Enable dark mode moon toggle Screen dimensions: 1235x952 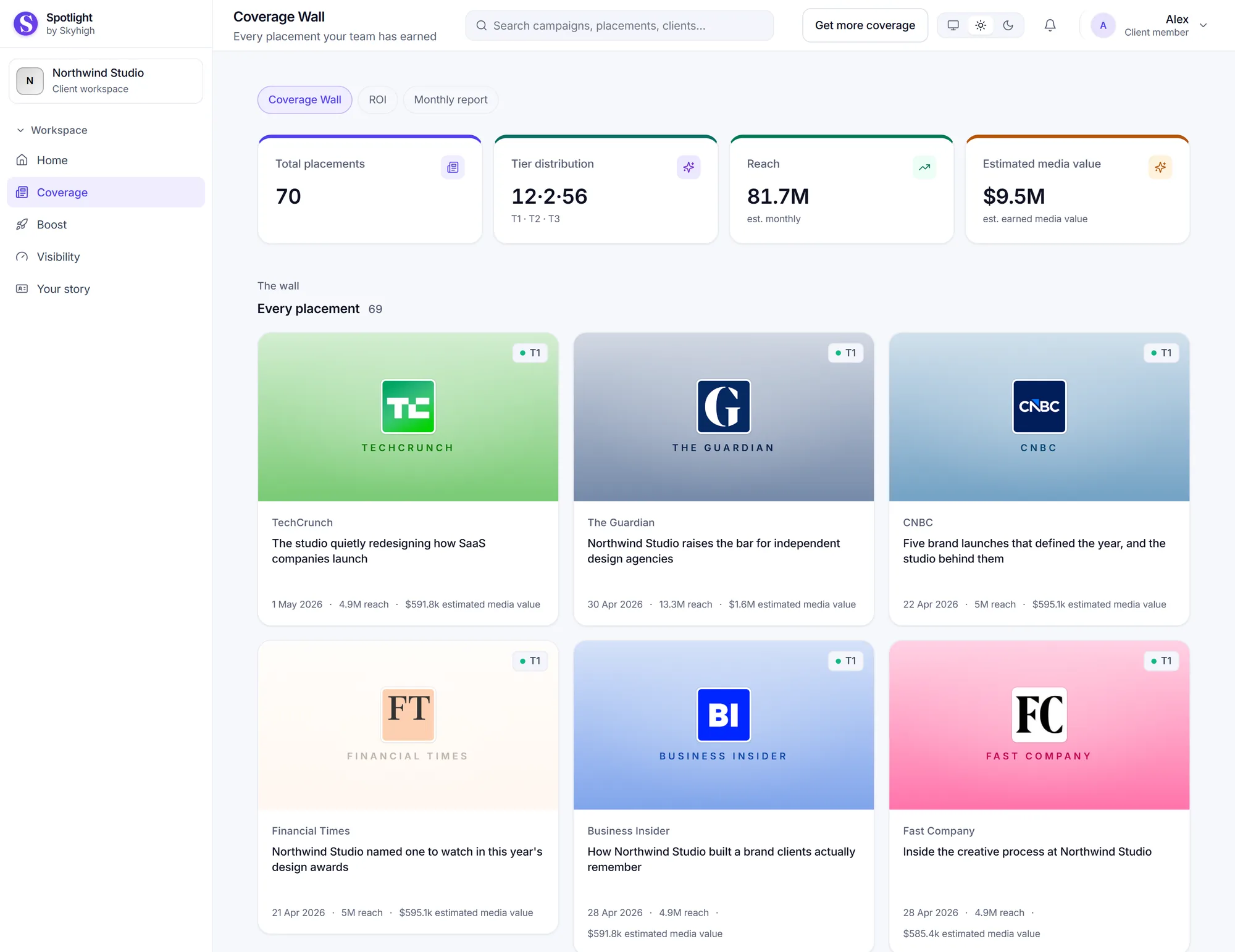click(x=1008, y=25)
